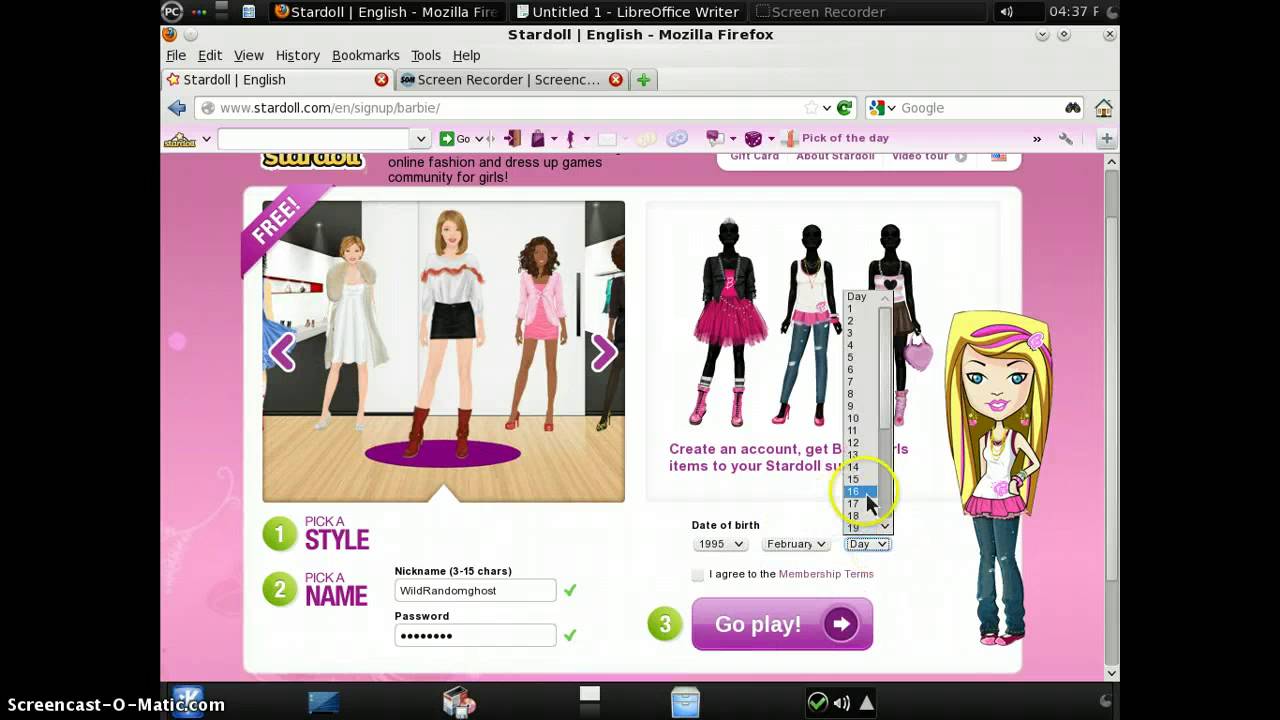This screenshot has width=1280, height=720.
Task: Open the purple shopping bag toolbar icon
Action: 538,139
